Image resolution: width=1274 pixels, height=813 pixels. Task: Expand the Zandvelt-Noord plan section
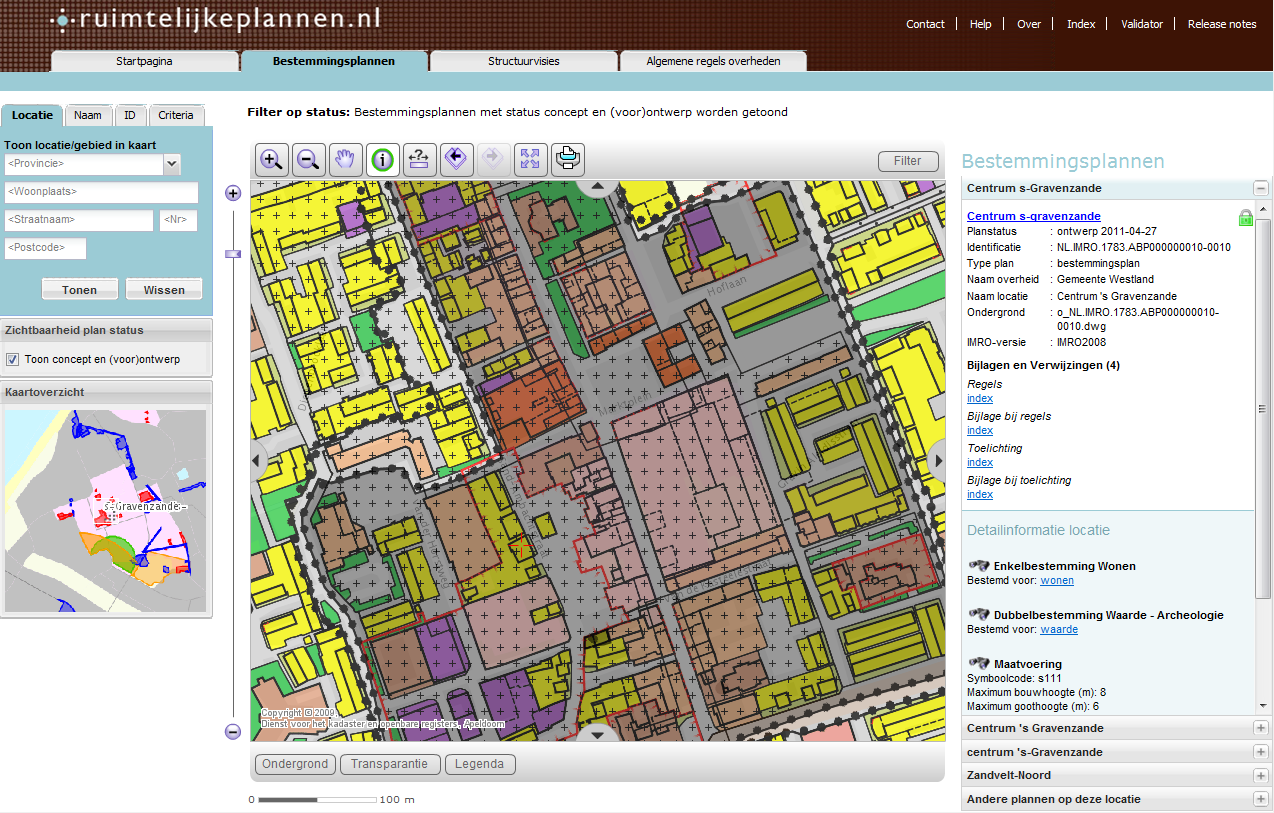coord(1260,776)
